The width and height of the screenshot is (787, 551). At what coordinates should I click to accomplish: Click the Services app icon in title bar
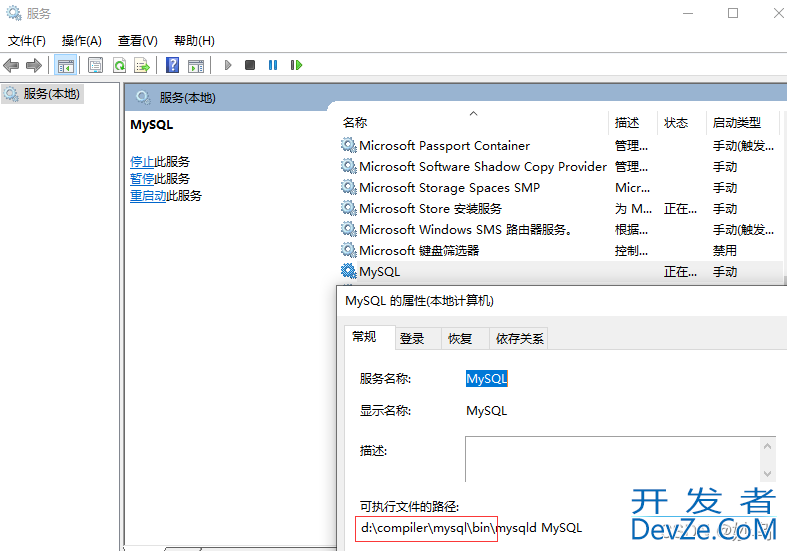click(14, 13)
